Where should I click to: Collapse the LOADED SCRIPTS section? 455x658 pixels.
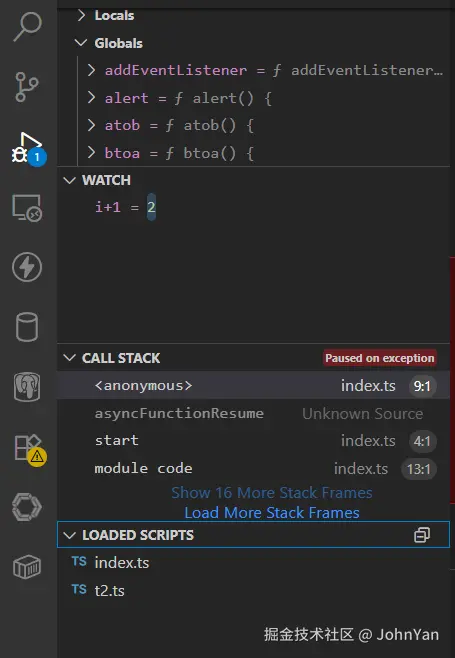coord(69,535)
